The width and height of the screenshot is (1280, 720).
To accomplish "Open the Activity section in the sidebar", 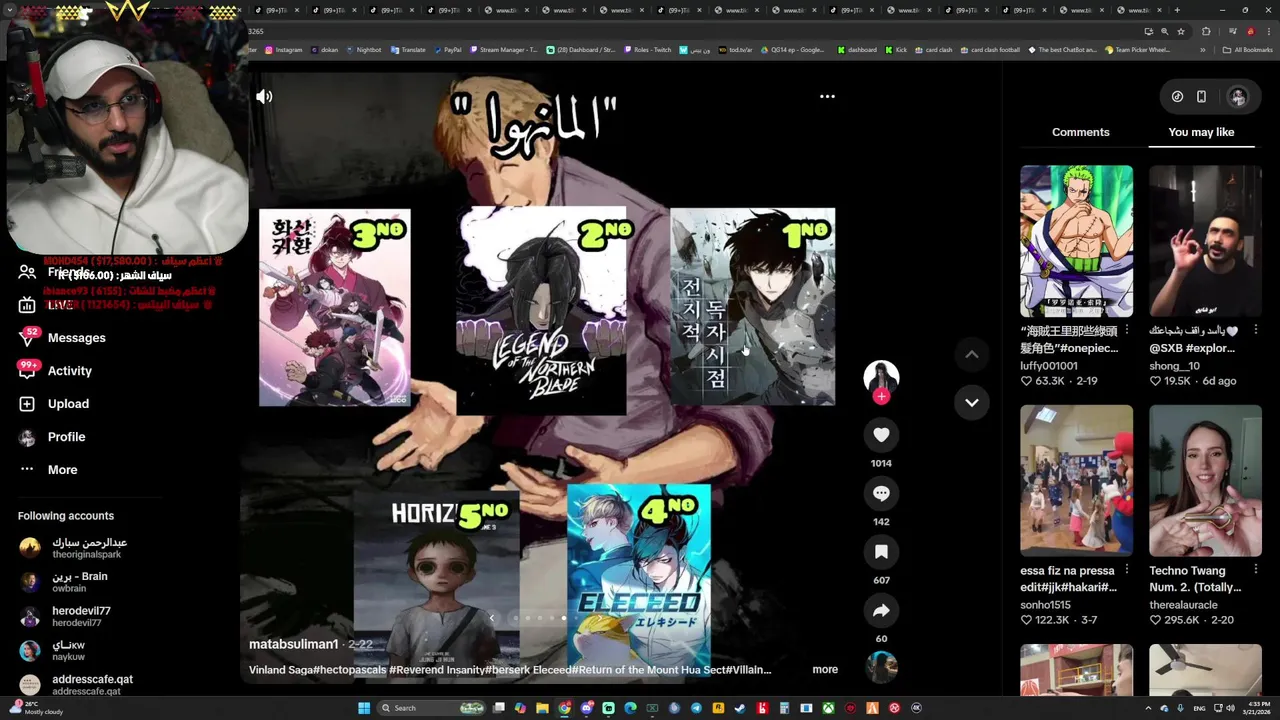I will (70, 371).
